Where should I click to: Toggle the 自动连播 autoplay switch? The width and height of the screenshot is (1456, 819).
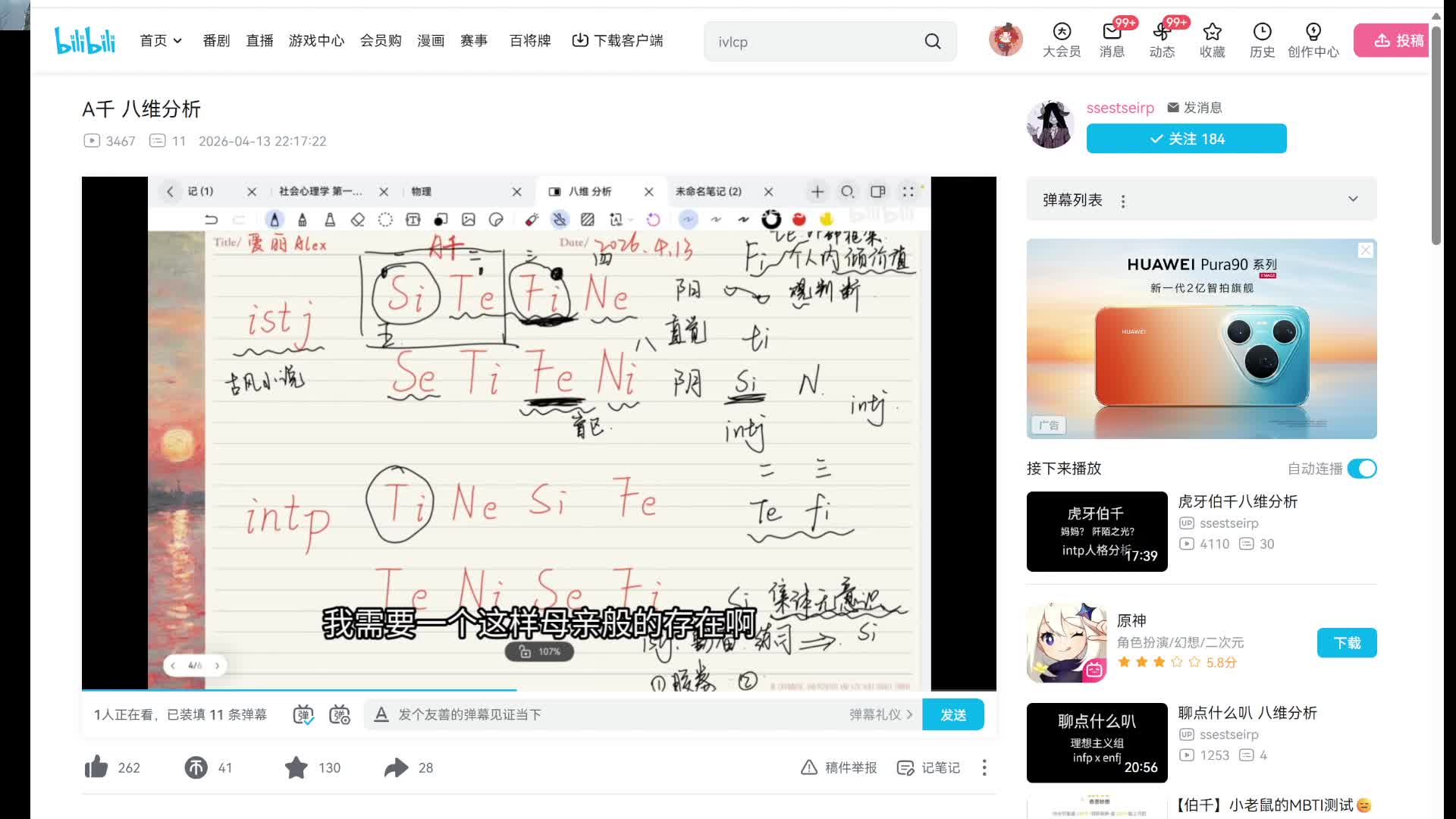(x=1362, y=469)
